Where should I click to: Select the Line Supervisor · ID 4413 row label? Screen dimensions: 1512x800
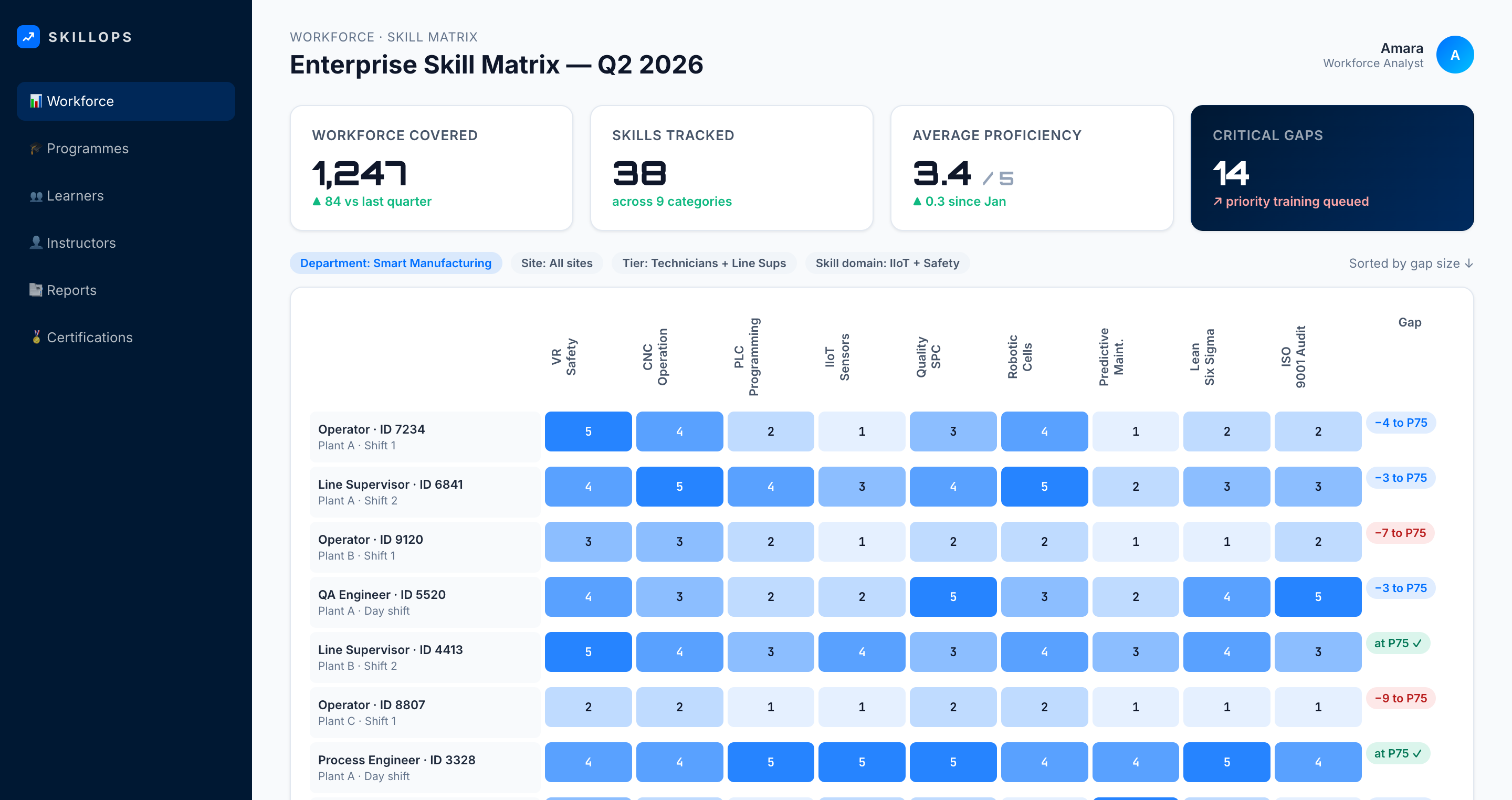pyautogui.click(x=425, y=657)
